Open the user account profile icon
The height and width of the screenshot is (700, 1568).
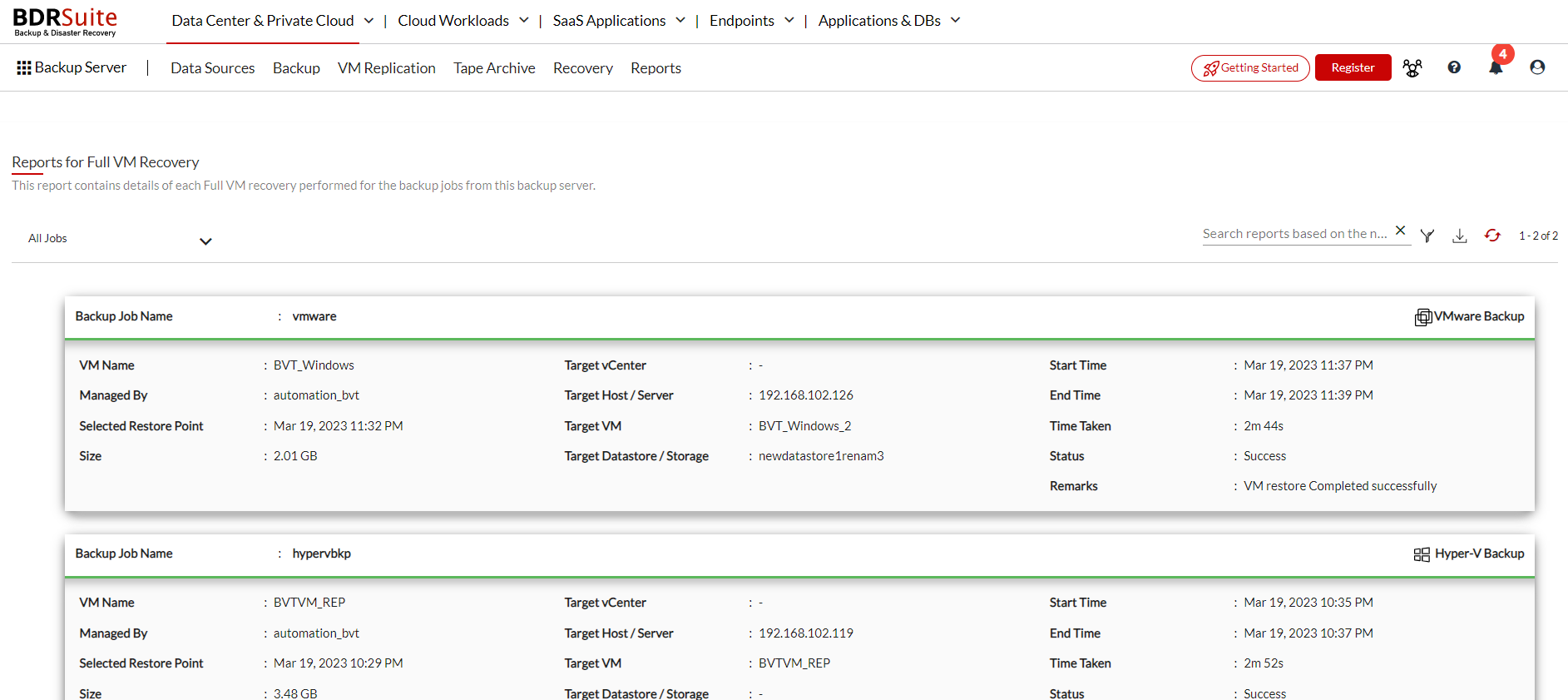(1537, 67)
